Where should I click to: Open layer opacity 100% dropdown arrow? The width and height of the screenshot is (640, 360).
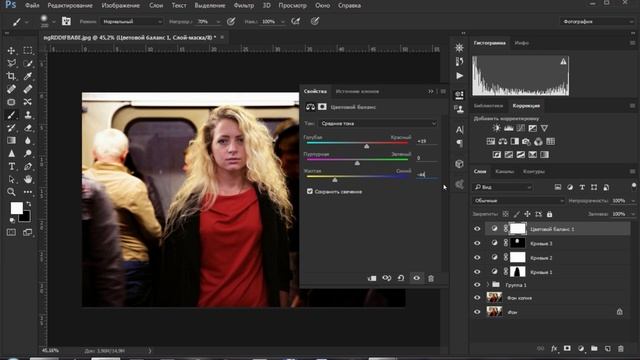(633, 201)
